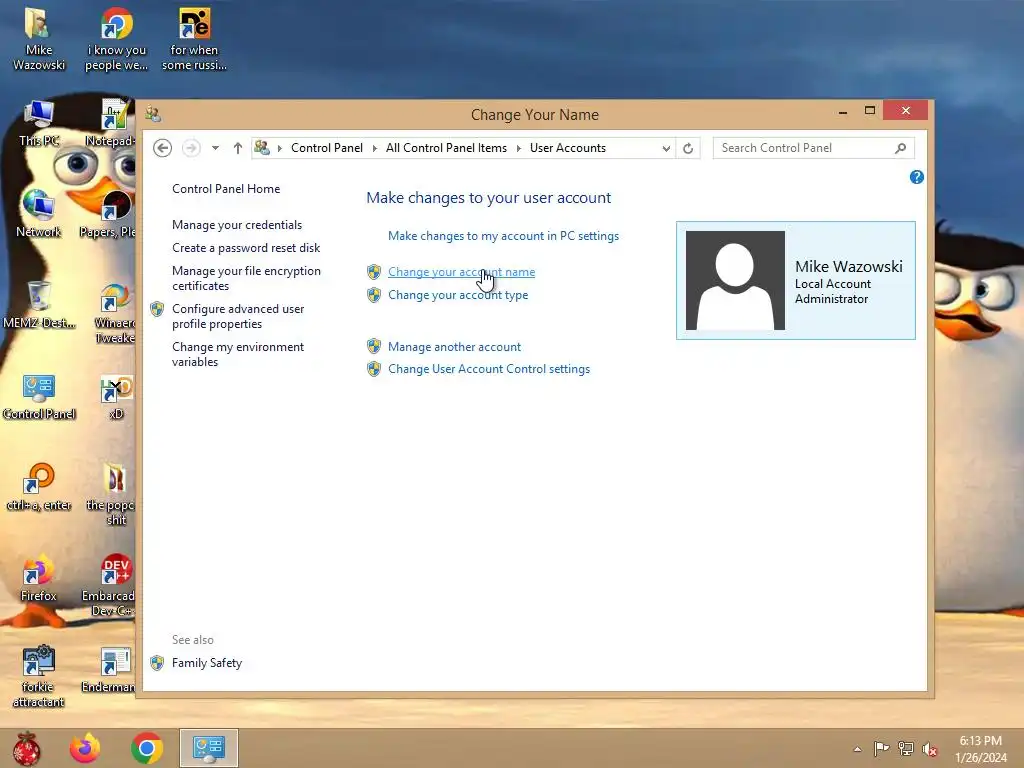
Task: Open Firefox from the taskbar
Action: [85, 748]
